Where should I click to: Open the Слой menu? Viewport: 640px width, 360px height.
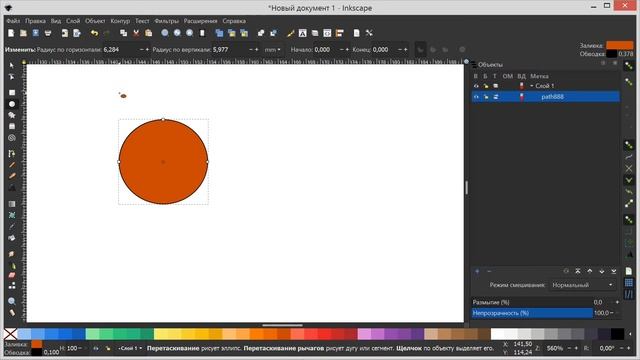tap(73, 21)
